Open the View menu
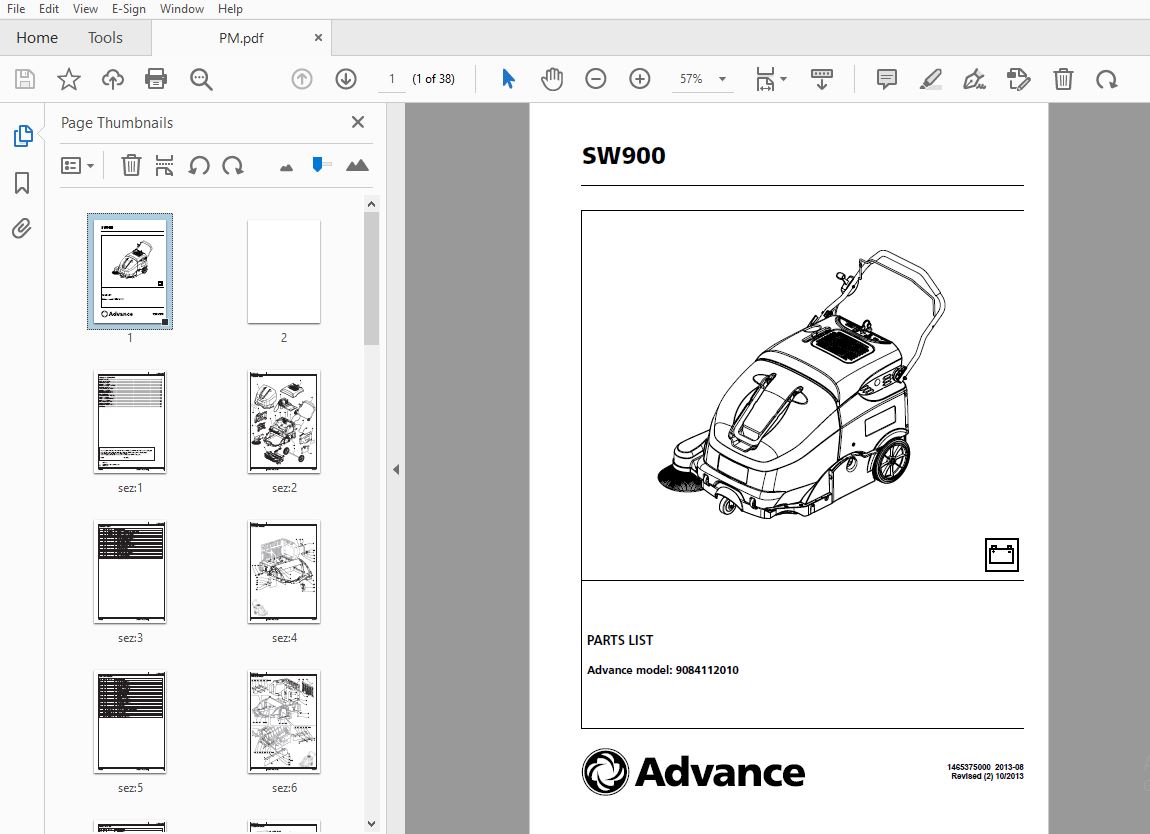 click(85, 9)
